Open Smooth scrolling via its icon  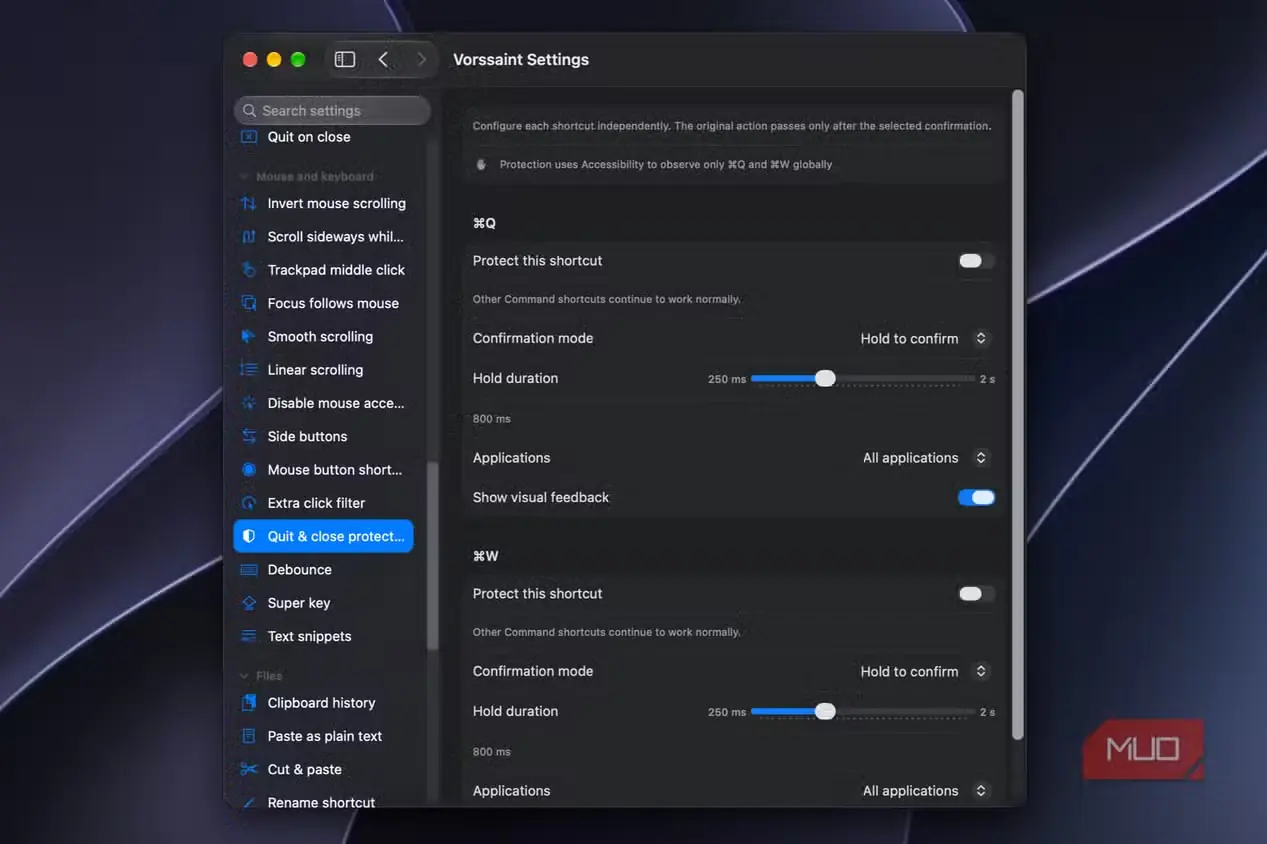pyautogui.click(x=249, y=336)
